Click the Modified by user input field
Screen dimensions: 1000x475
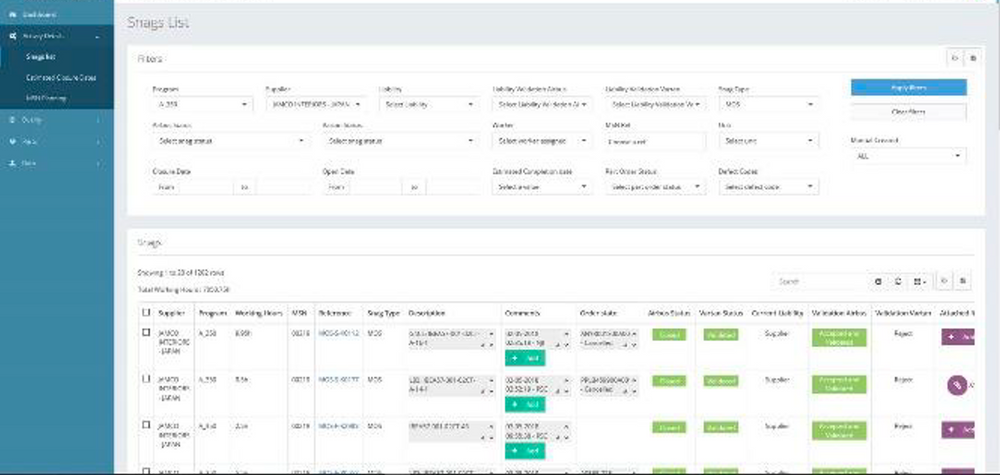click(656, 141)
